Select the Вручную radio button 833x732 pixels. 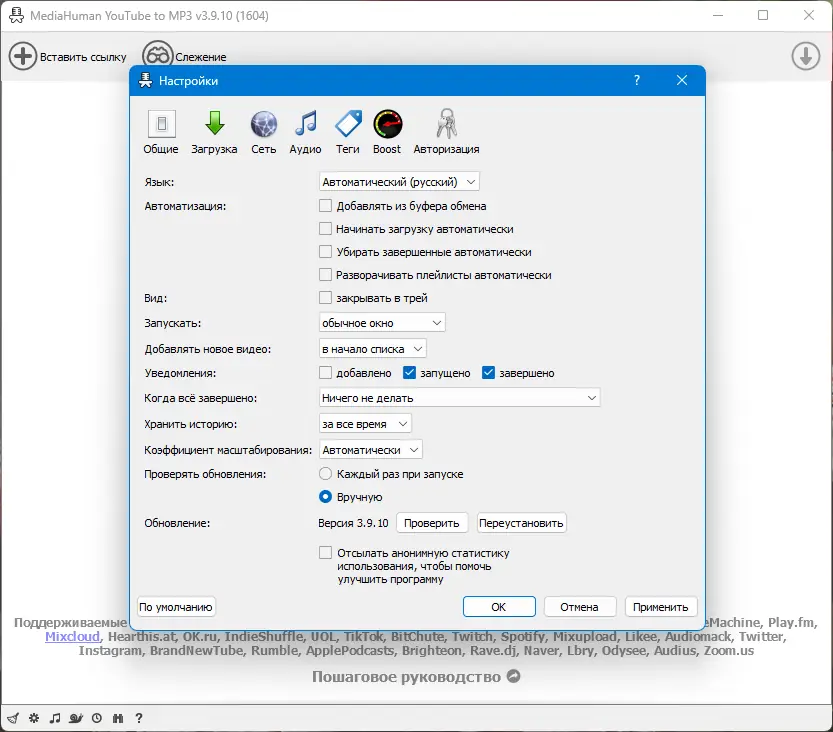pyautogui.click(x=325, y=497)
